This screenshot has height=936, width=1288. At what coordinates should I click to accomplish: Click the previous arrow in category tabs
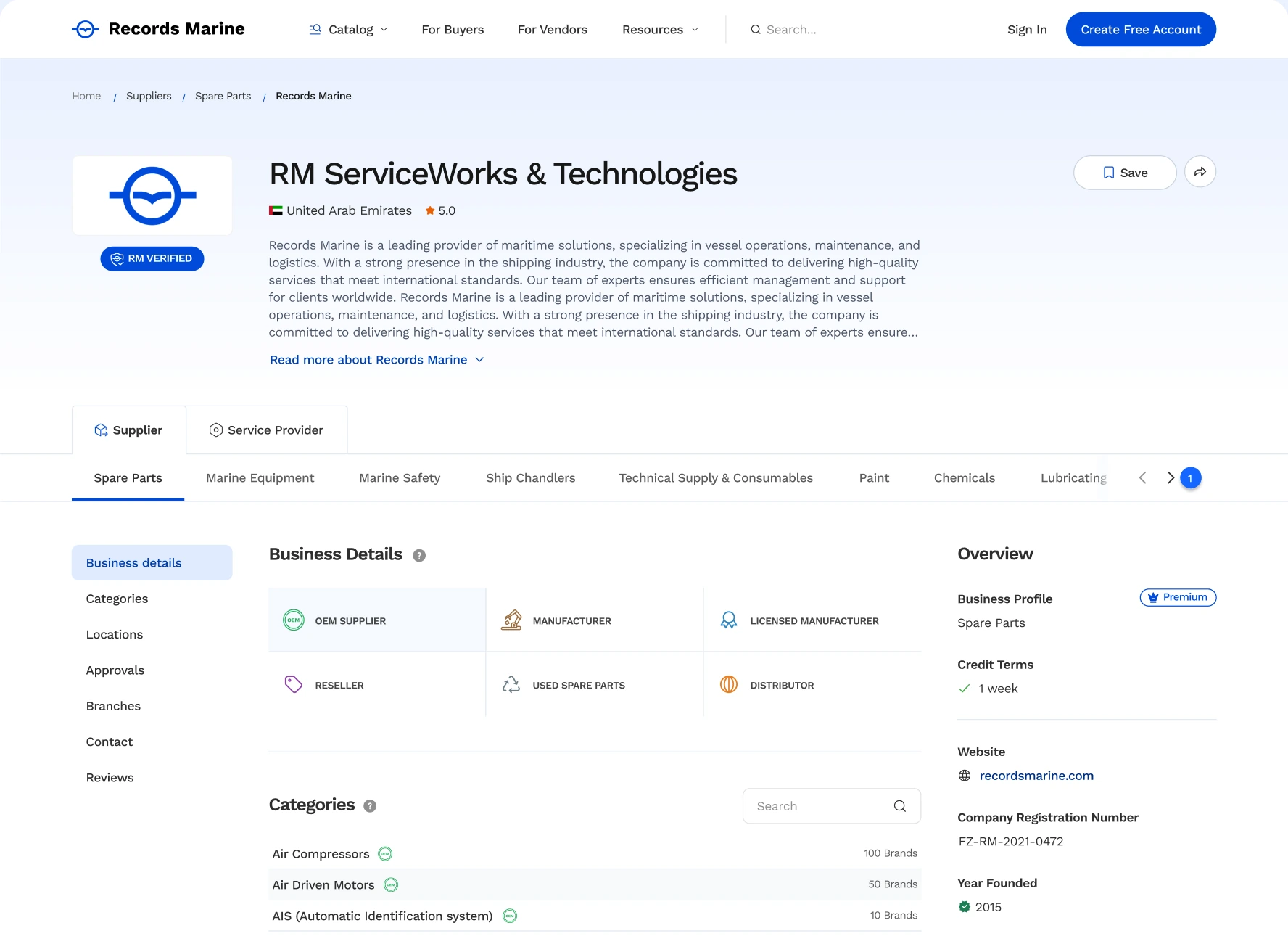1143,477
